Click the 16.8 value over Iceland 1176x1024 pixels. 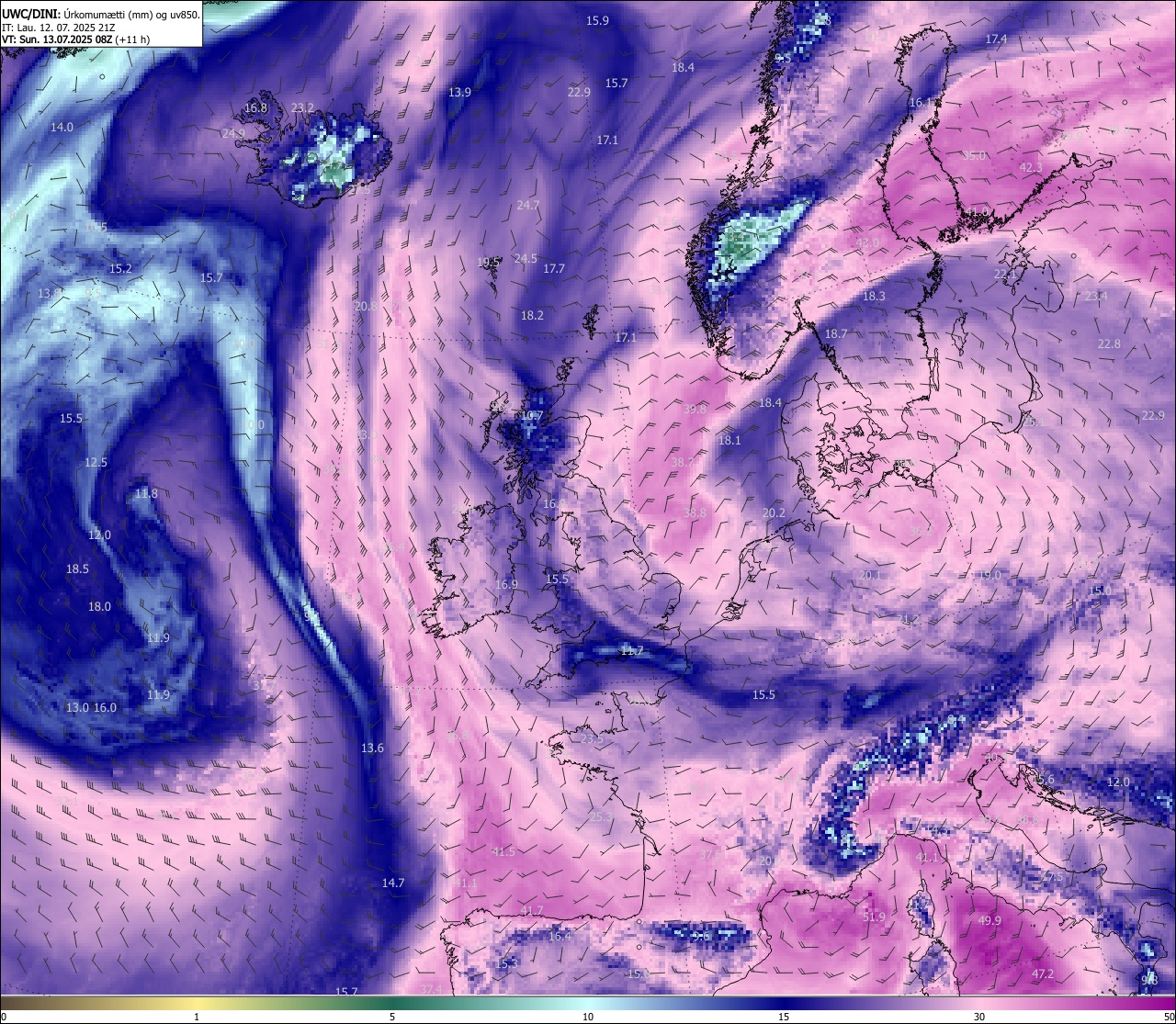(255, 108)
